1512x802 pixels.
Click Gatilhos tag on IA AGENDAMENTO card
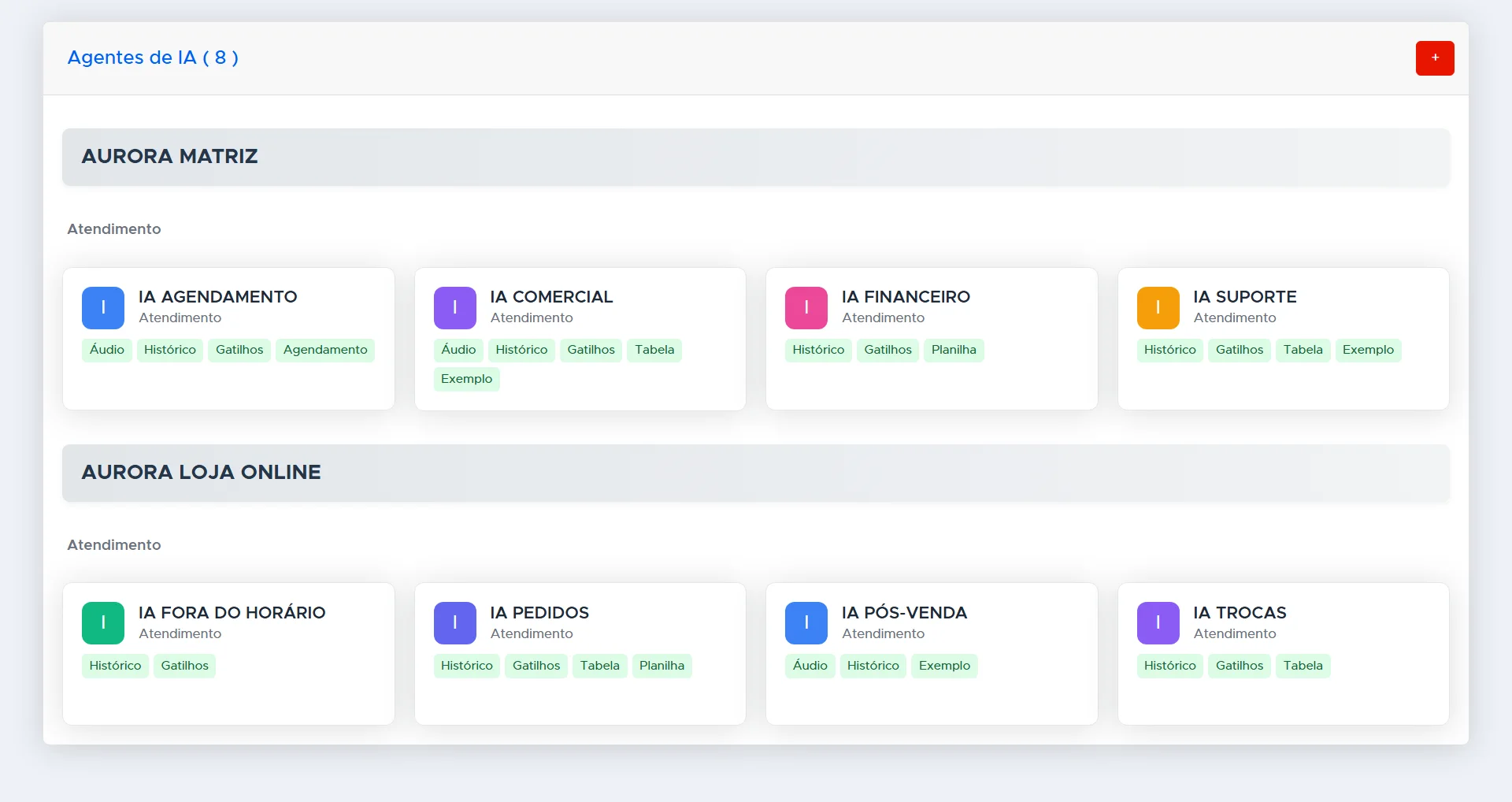(x=239, y=350)
